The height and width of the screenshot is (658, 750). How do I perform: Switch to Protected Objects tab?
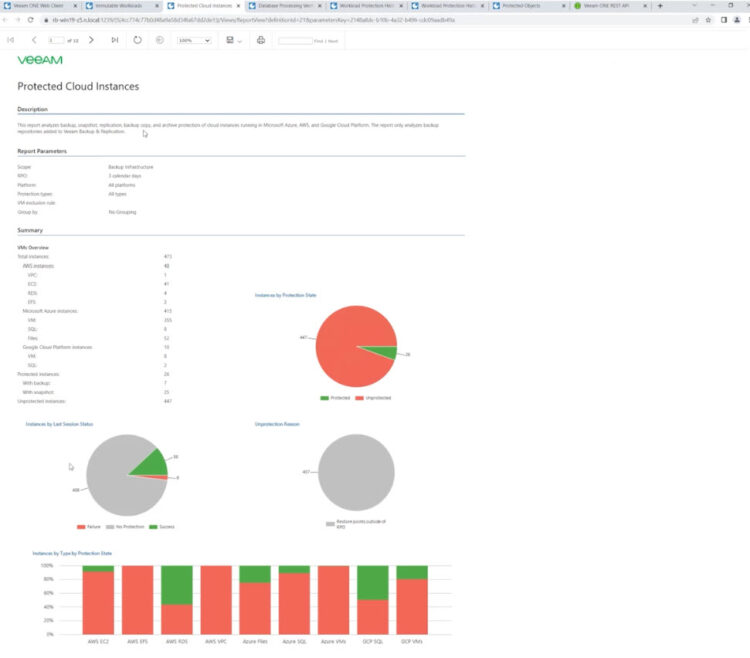528,6
